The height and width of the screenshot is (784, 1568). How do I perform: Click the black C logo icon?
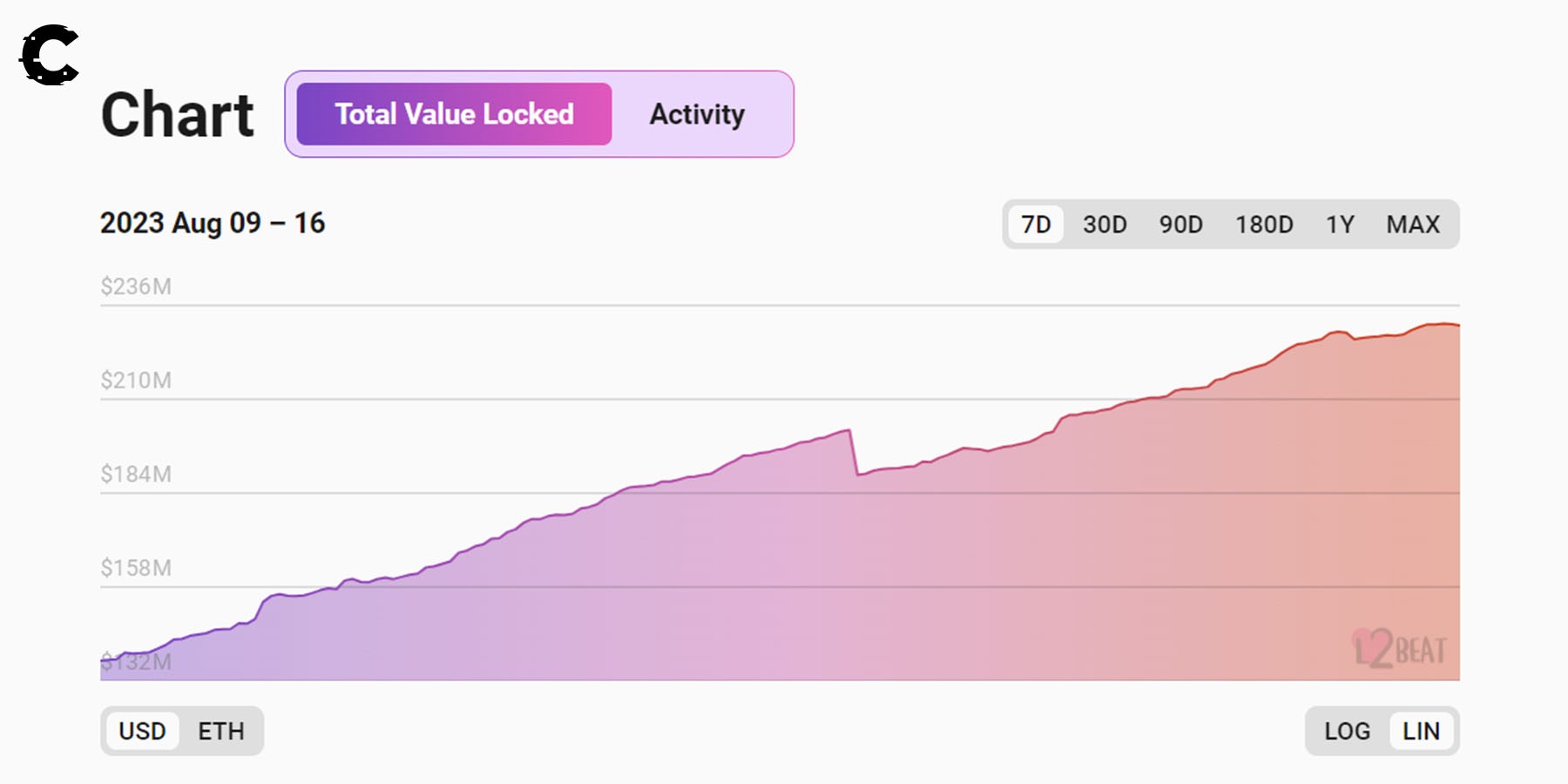click(50, 55)
